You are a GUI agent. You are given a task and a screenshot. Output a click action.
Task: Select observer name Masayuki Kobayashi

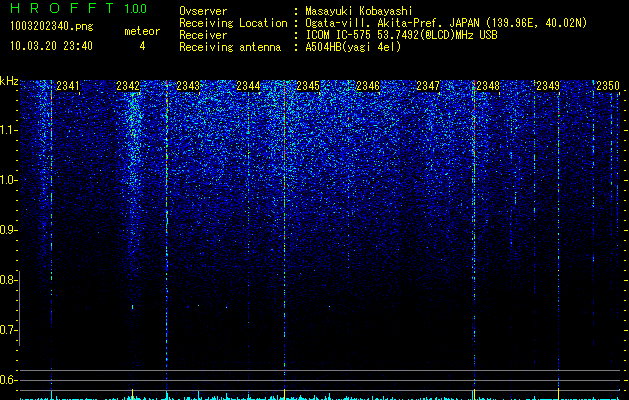click(358, 12)
